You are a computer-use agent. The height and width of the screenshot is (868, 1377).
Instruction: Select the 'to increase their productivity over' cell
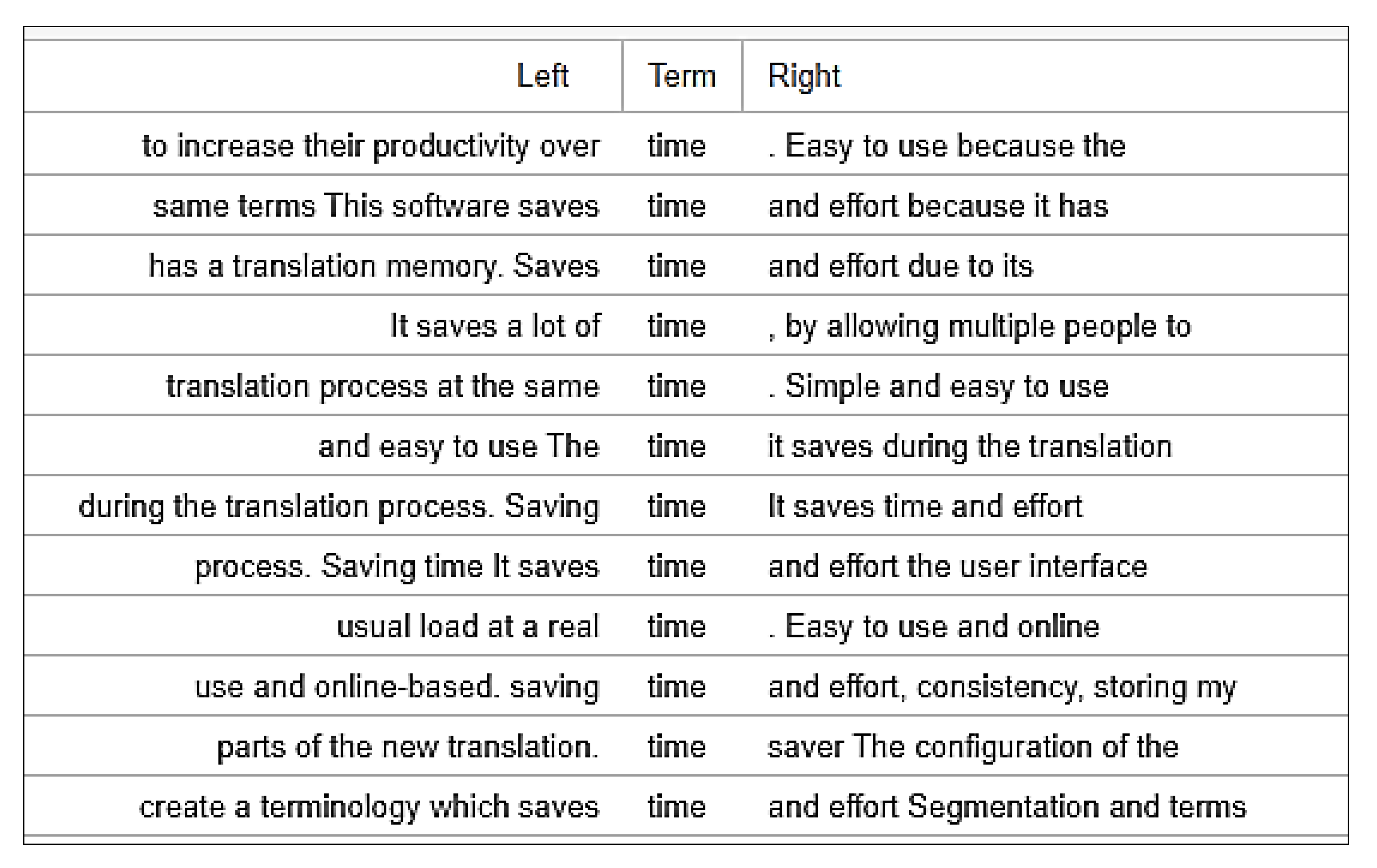point(370,146)
